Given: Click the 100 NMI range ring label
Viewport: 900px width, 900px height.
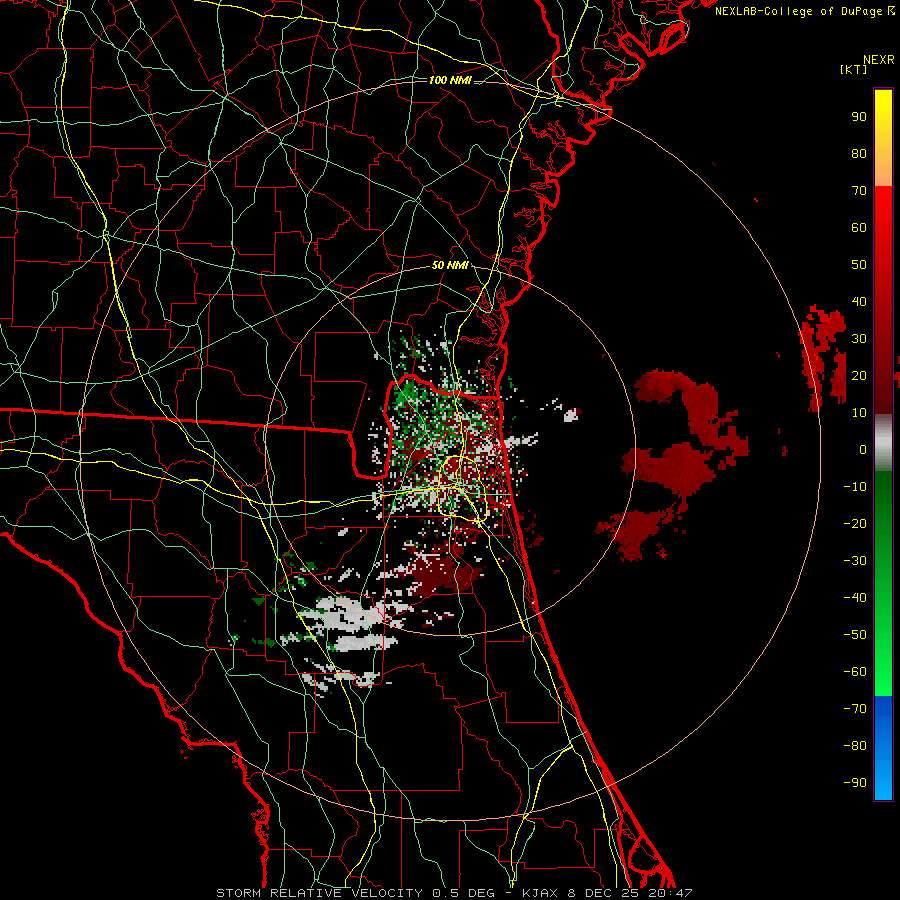Looking at the screenshot, I should 450,80.
